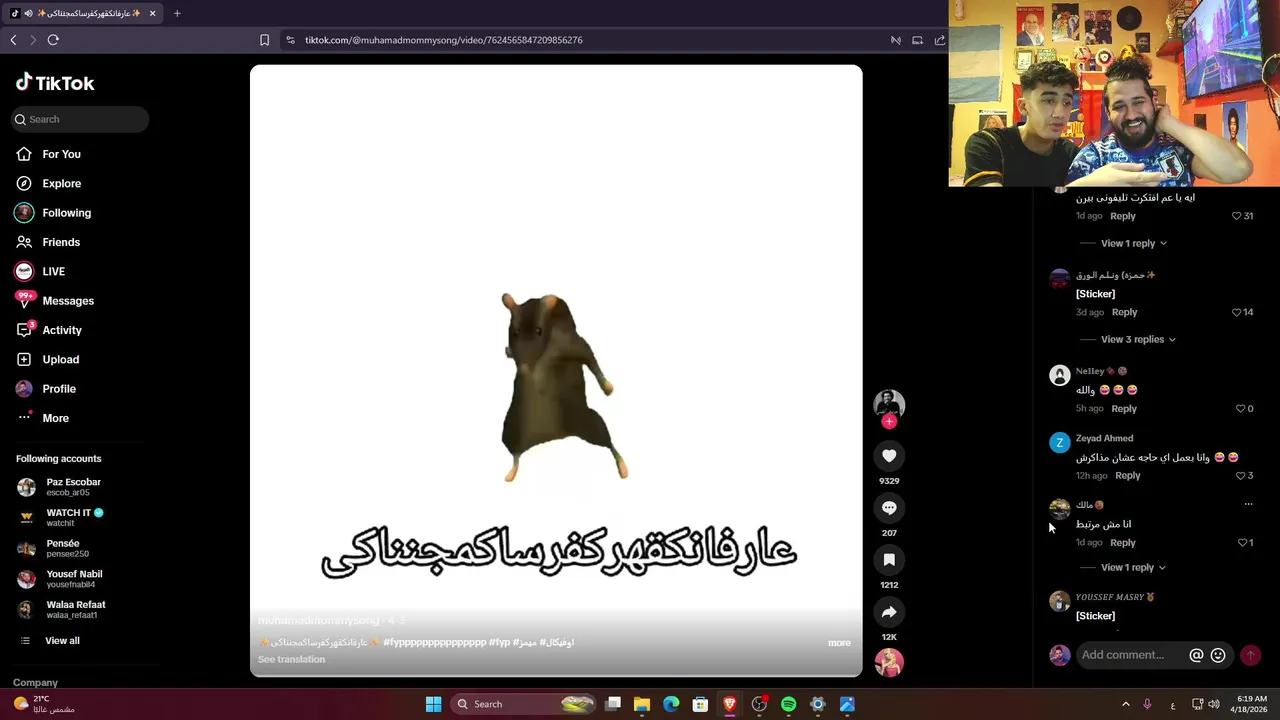
Task: Insert a mention with the @ icon
Action: pyautogui.click(x=1196, y=655)
